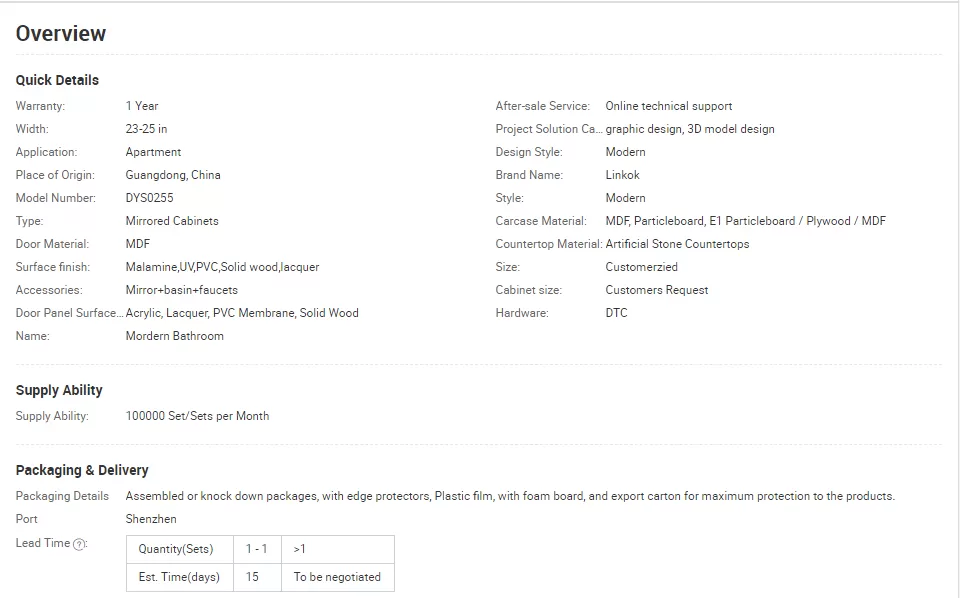
Task: Select the Quick Details section title
Action: 57,80
